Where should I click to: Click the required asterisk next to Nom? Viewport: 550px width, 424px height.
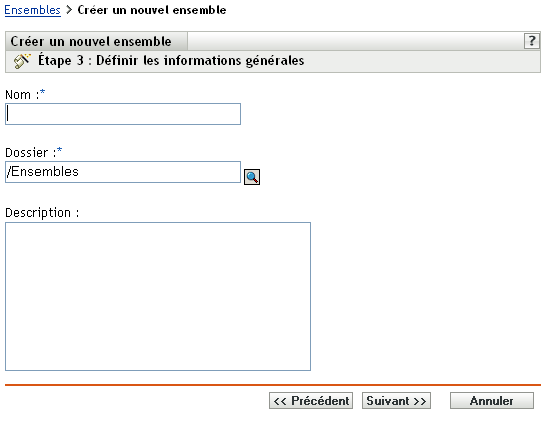42,92
